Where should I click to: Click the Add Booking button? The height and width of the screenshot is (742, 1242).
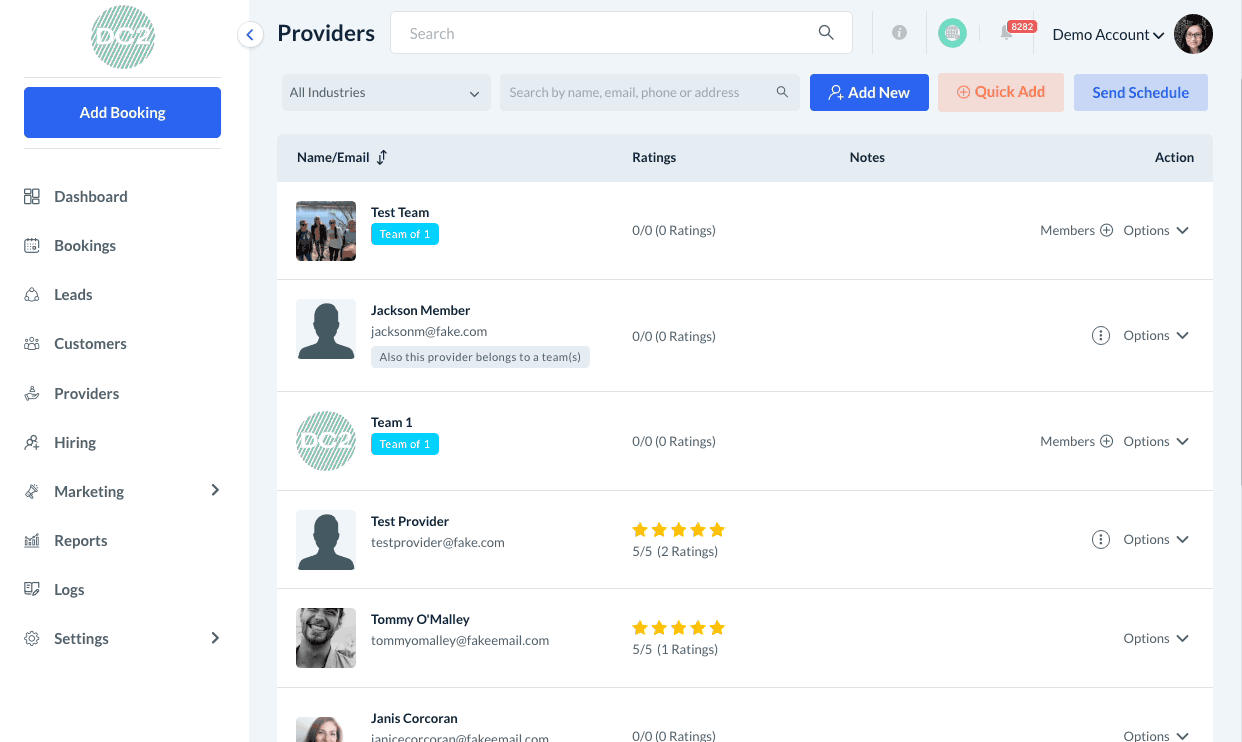[x=122, y=112]
